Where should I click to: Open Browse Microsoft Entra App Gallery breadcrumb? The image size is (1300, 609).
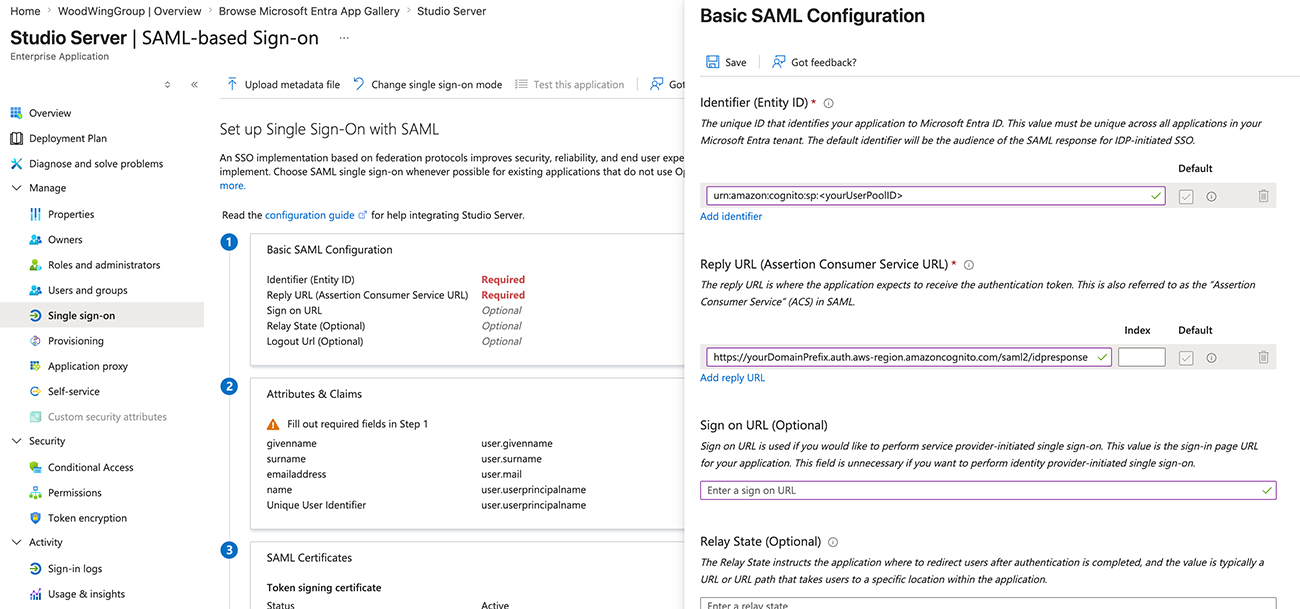click(x=309, y=11)
